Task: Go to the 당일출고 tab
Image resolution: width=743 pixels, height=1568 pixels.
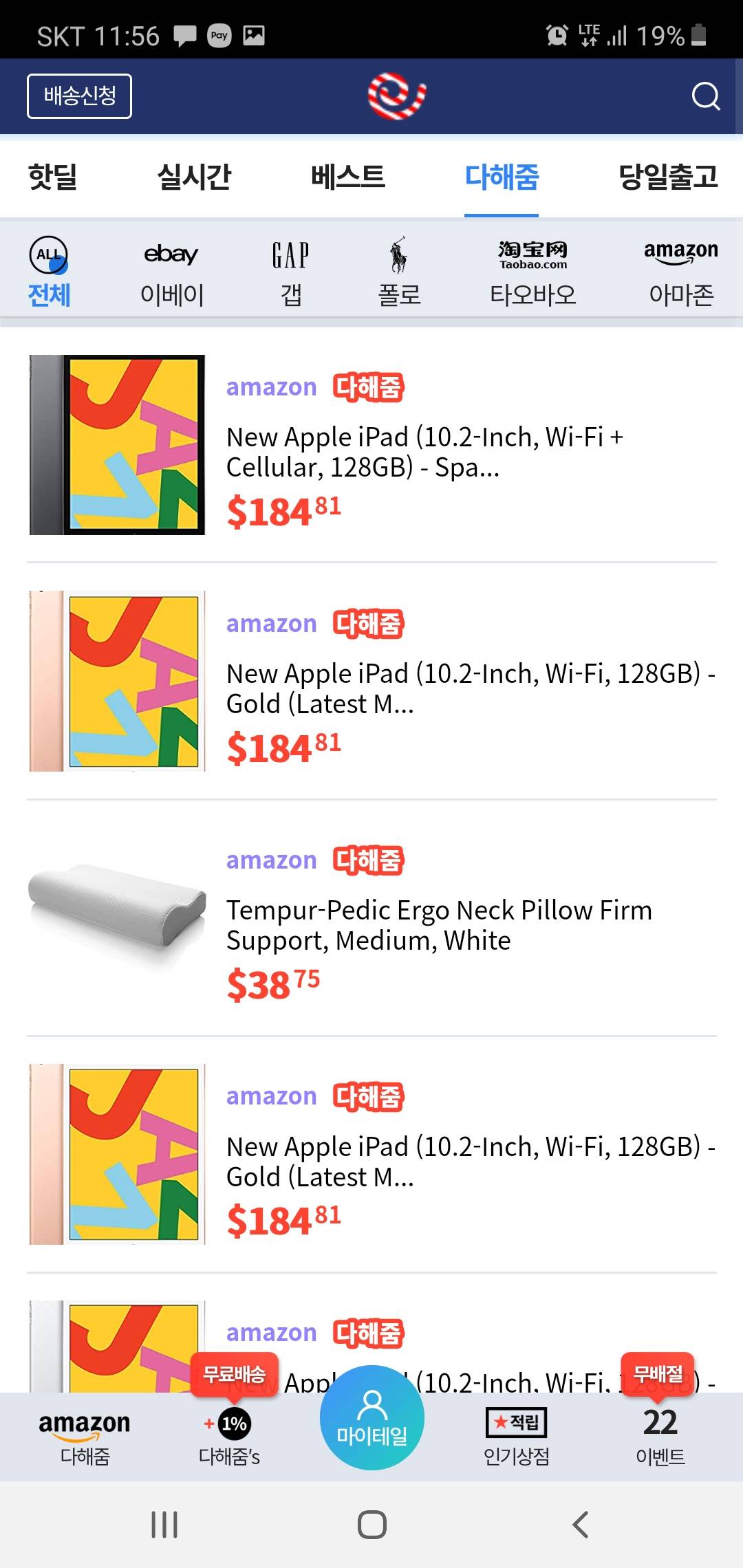Action: [x=667, y=177]
